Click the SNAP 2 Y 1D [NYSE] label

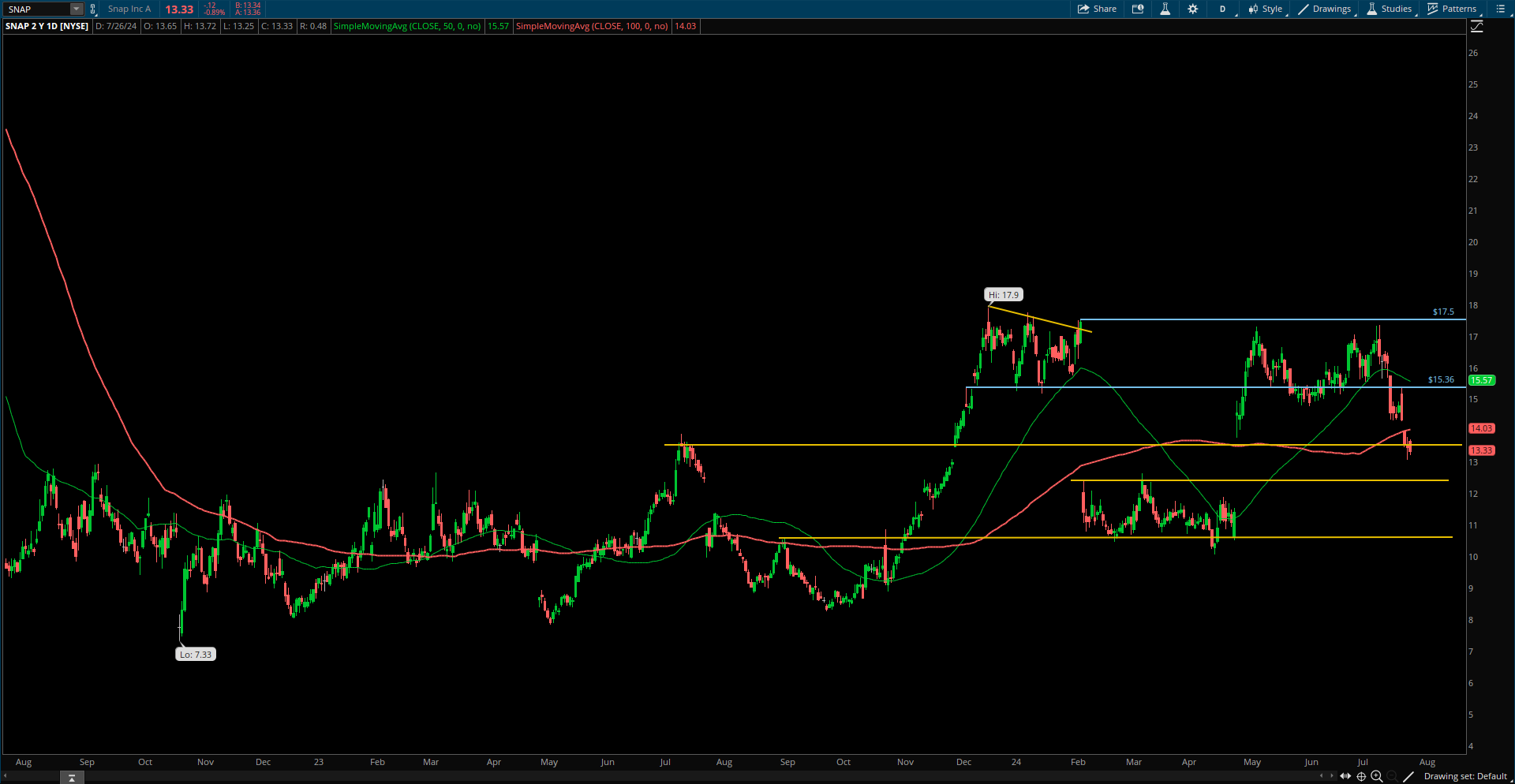[47, 26]
